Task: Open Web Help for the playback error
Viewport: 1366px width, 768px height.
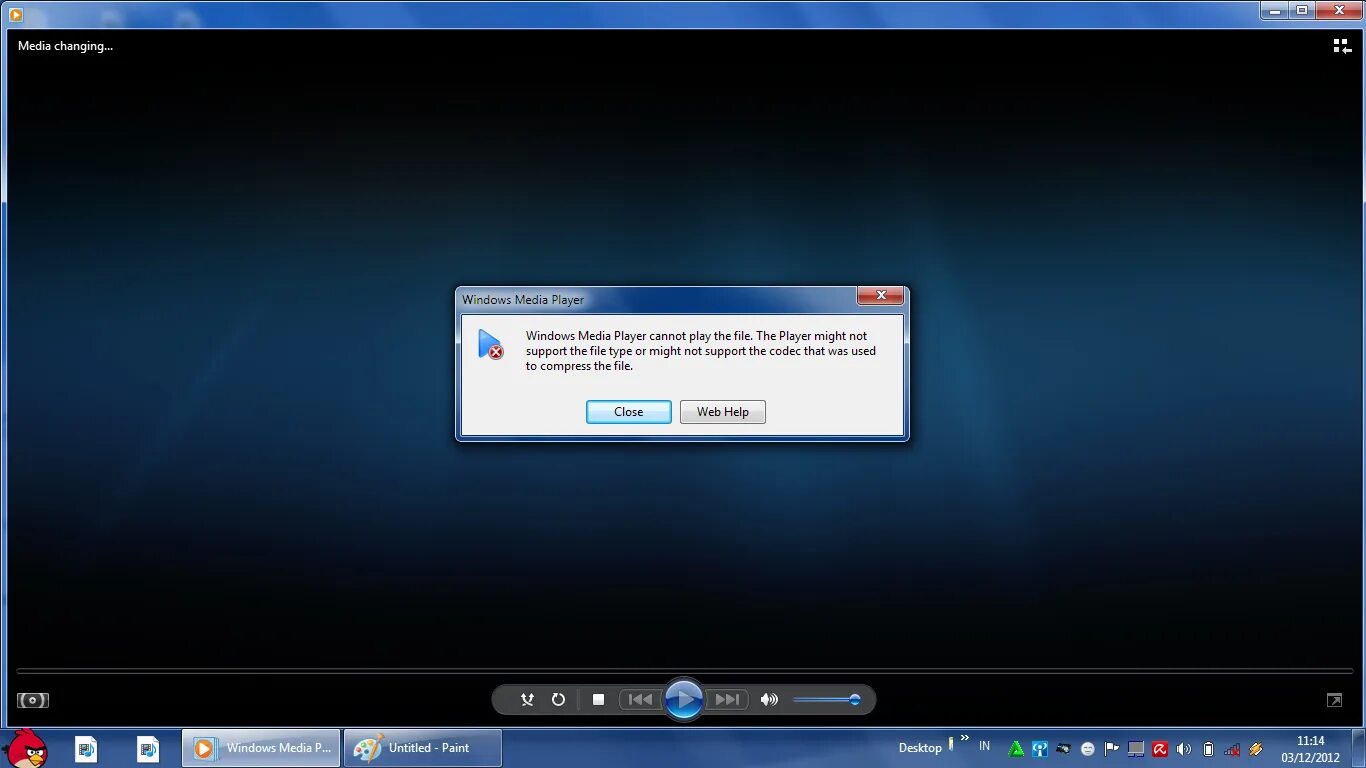Action: (x=722, y=412)
